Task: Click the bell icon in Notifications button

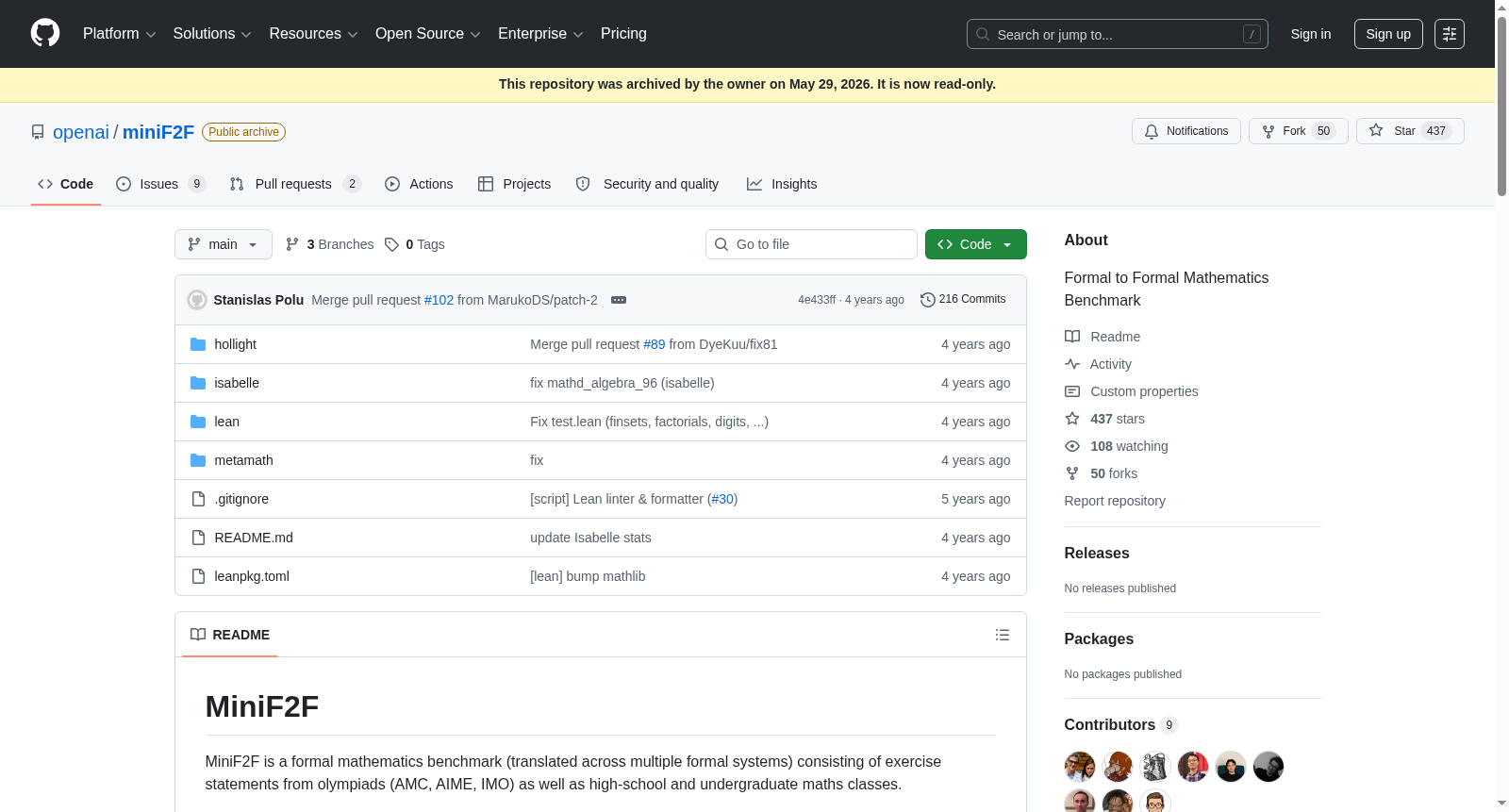Action: coord(1152,131)
